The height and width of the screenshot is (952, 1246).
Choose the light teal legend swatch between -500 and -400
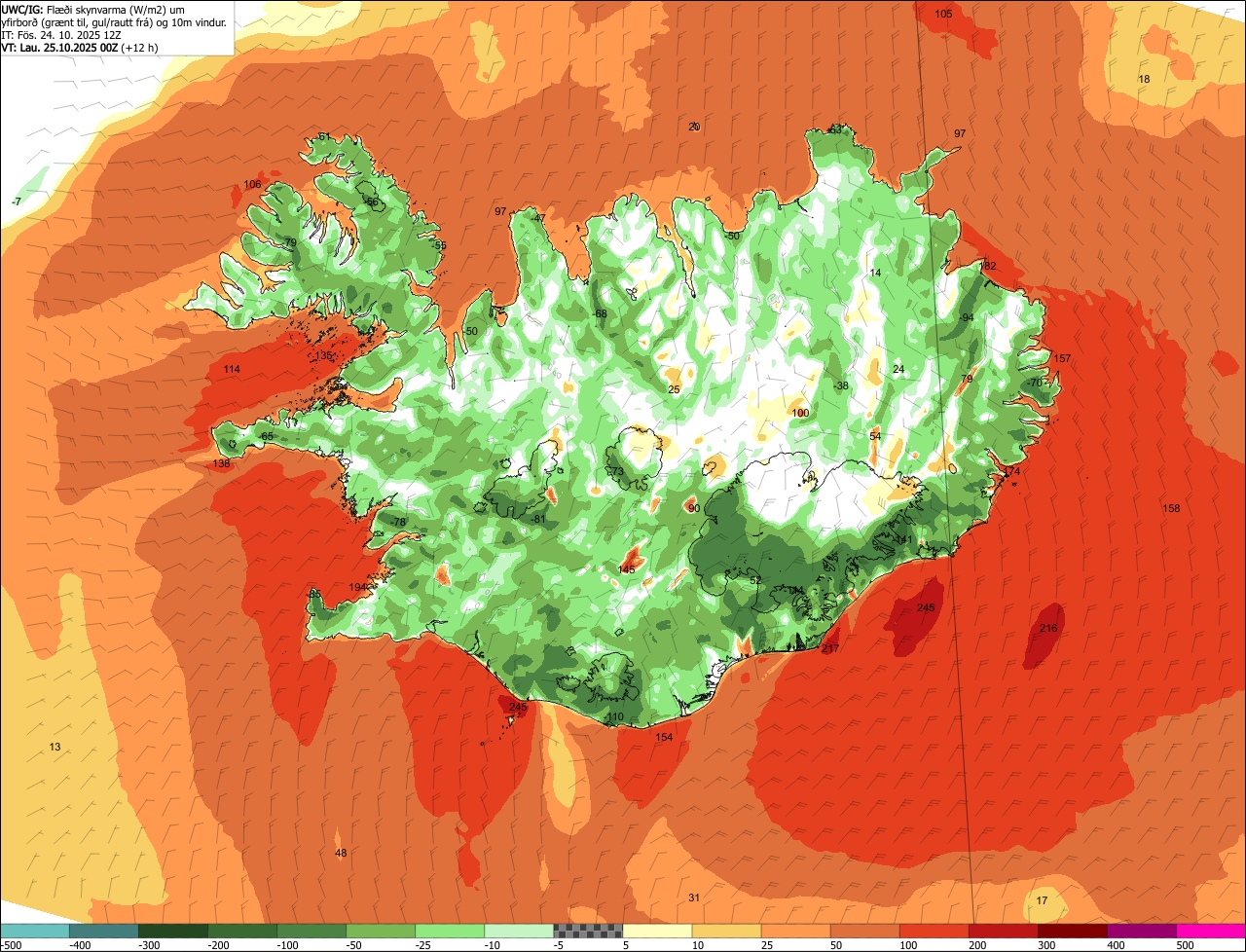point(35,931)
